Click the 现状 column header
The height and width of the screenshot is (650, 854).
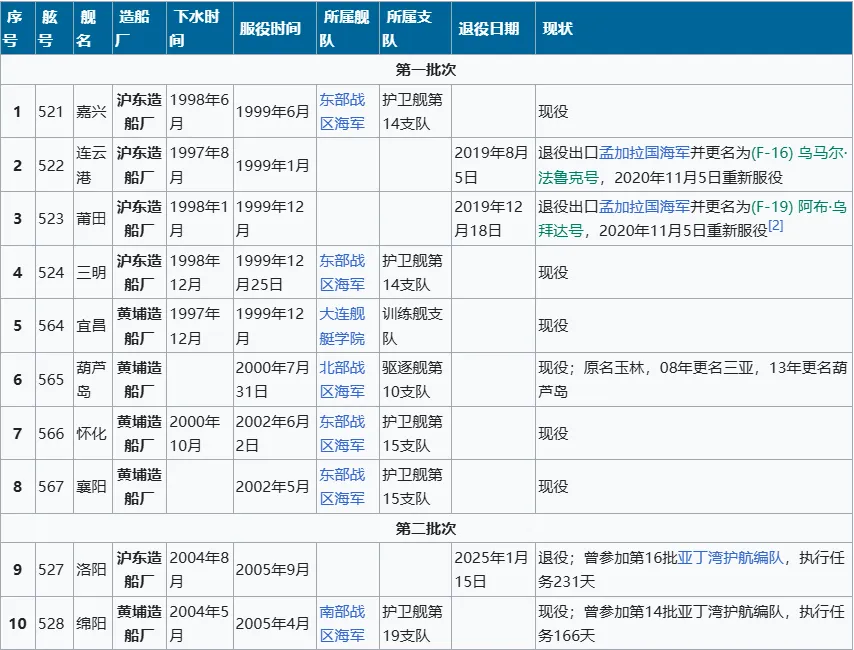pos(558,29)
